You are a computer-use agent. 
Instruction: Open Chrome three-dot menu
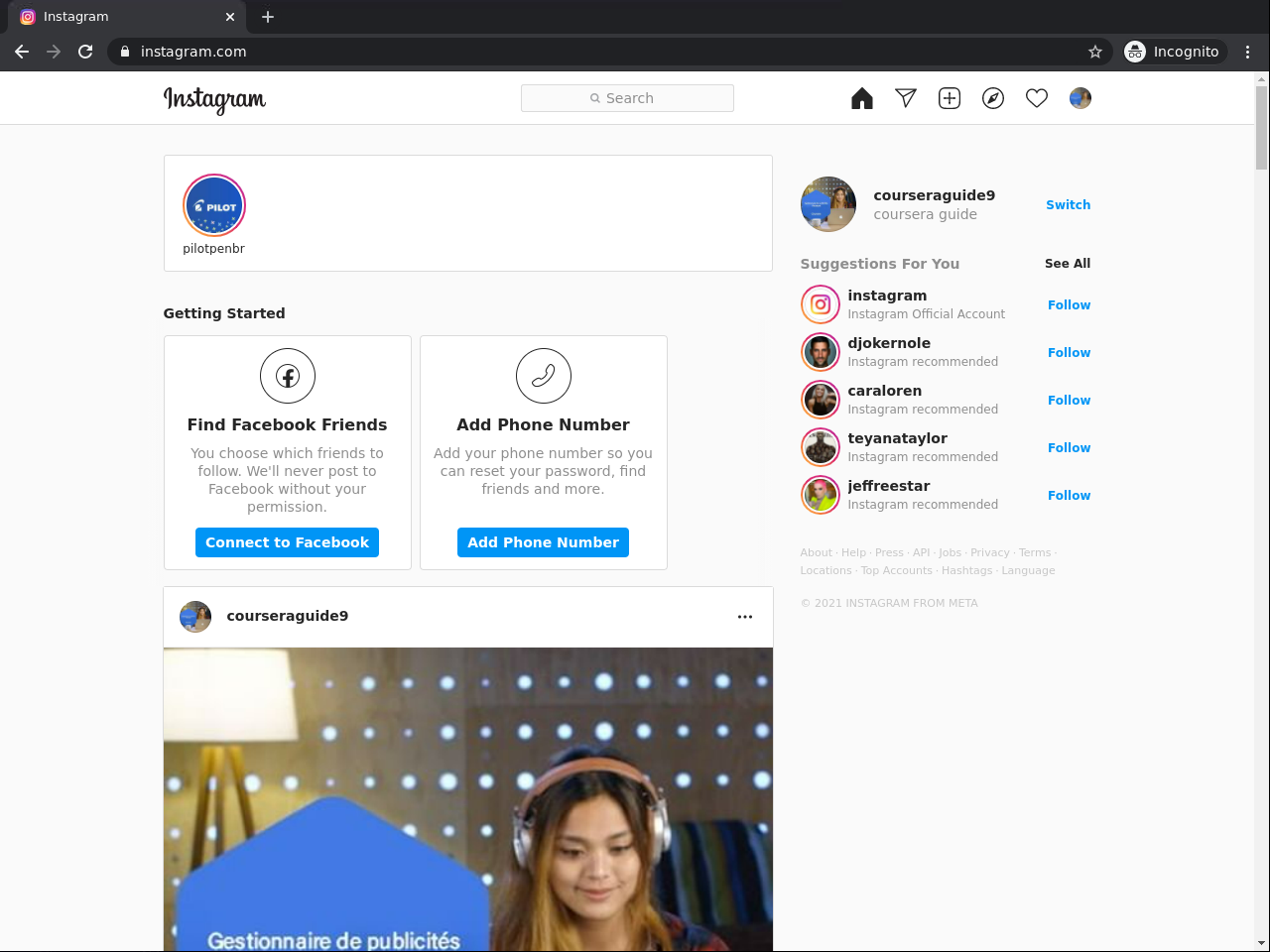pos(1248,52)
